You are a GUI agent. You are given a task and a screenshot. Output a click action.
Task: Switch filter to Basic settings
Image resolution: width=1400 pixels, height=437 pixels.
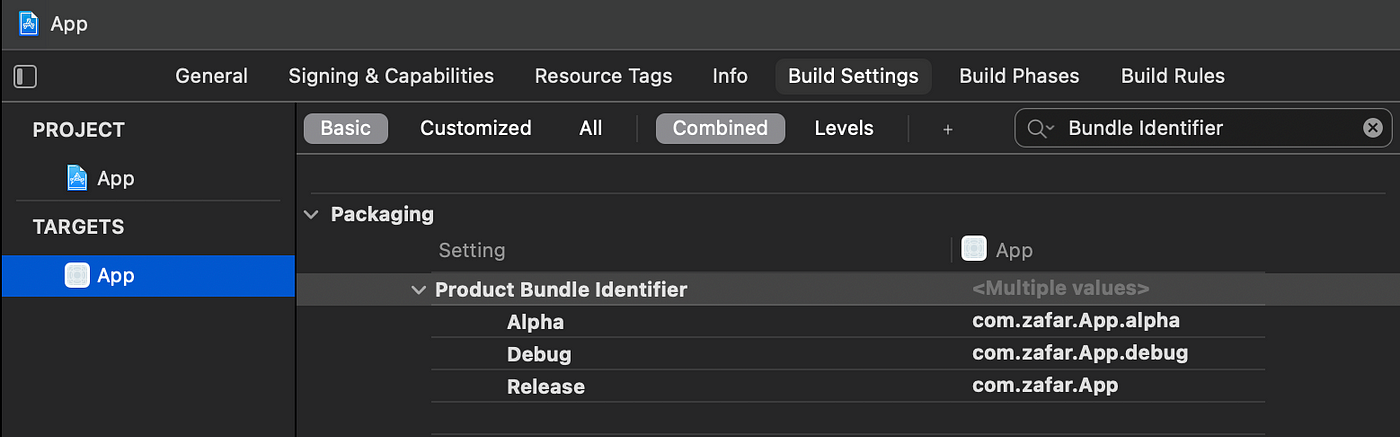(x=345, y=128)
